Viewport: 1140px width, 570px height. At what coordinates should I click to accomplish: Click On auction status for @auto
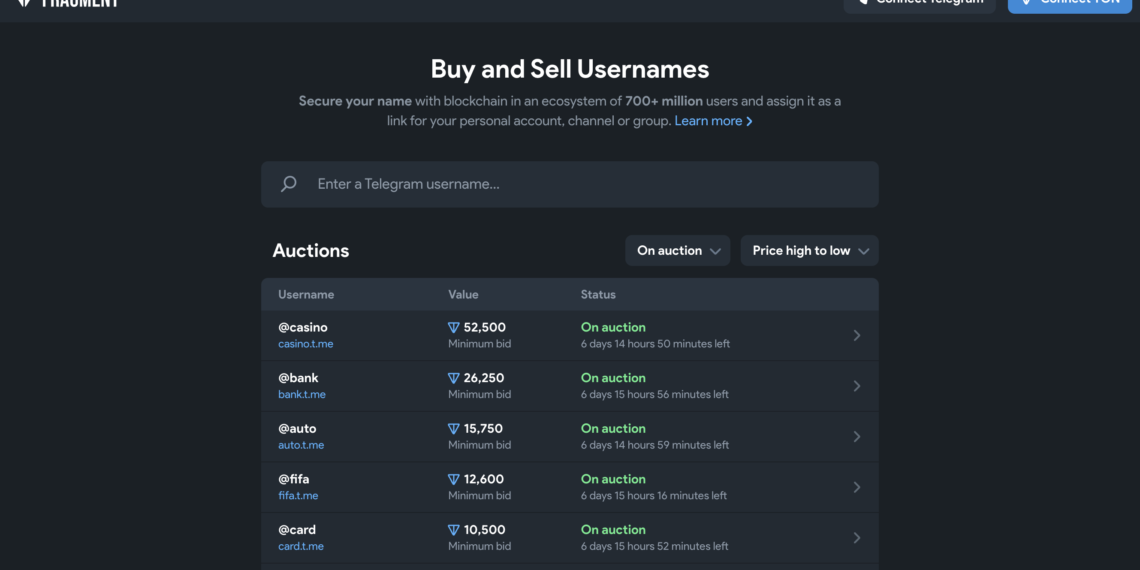pos(613,429)
